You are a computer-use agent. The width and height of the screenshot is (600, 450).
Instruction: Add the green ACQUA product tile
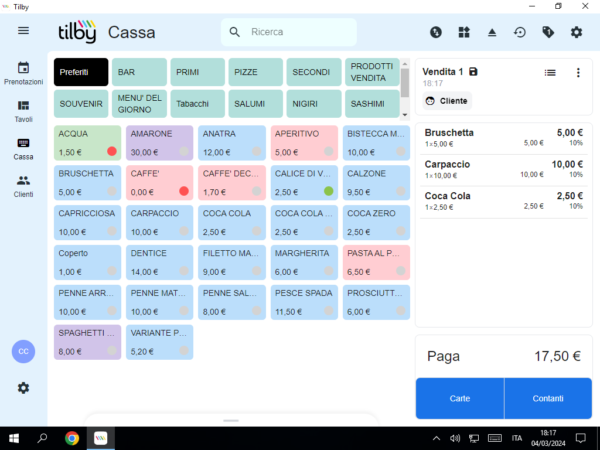[x=86, y=142]
